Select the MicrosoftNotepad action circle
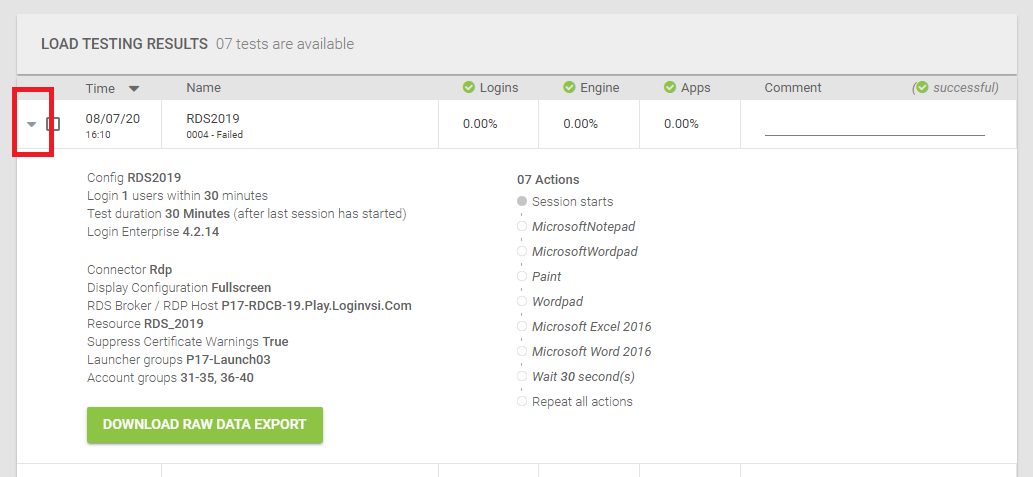 (x=522, y=227)
